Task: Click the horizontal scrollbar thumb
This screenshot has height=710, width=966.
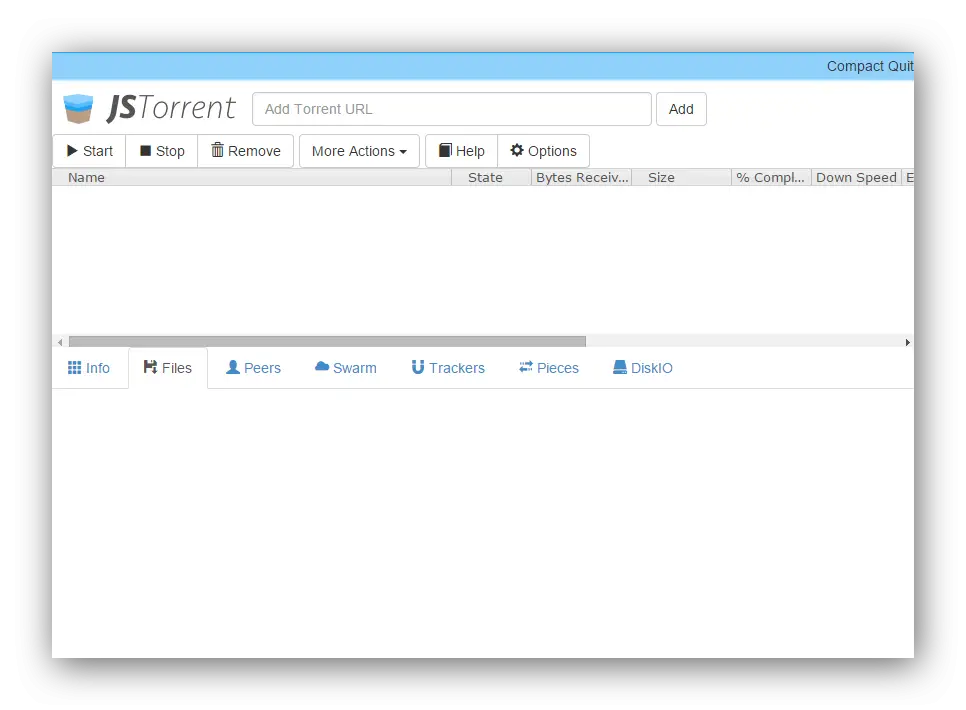Action: click(x=327, y=341)
